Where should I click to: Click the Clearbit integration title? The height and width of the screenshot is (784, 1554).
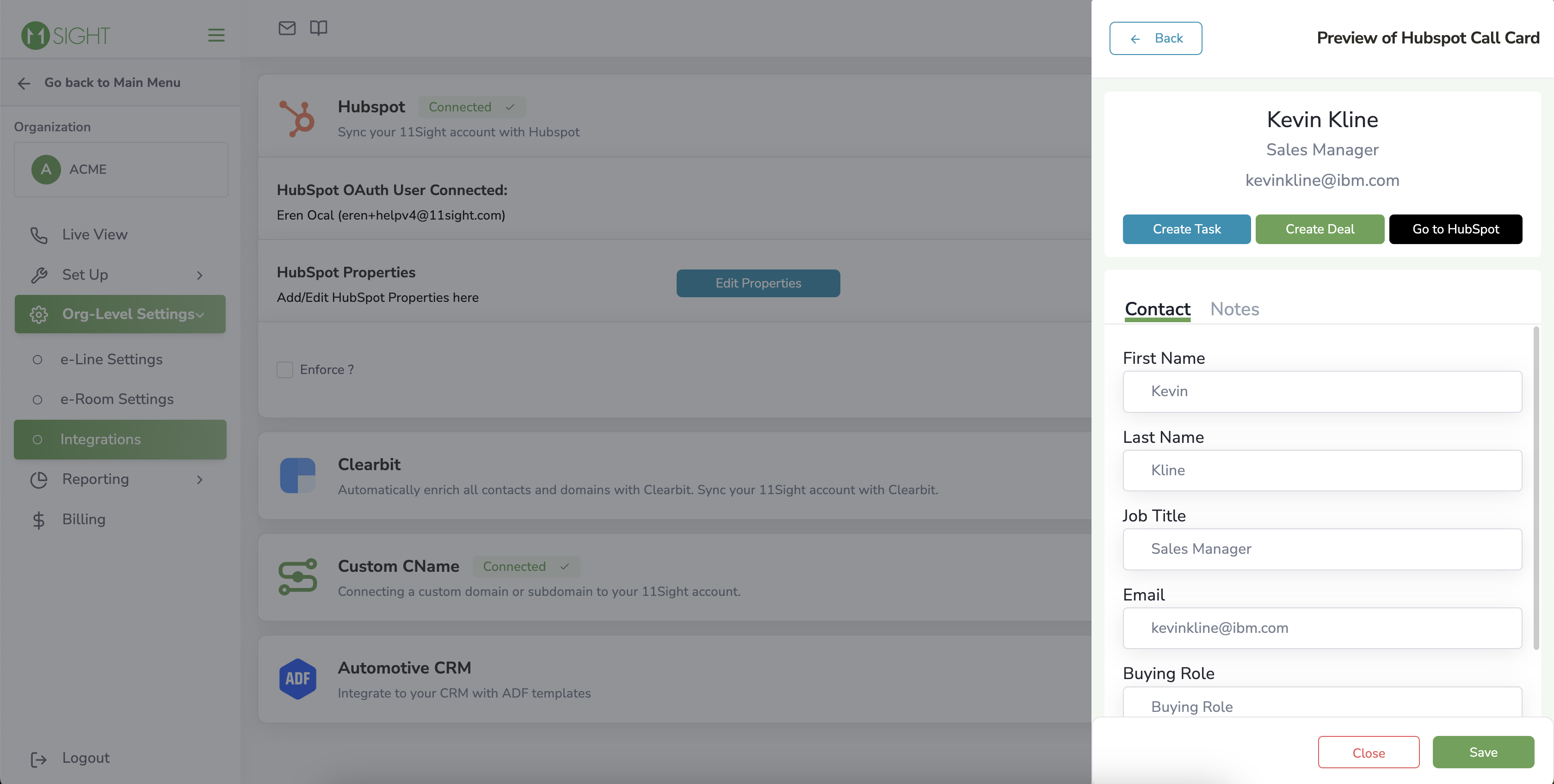369,465
